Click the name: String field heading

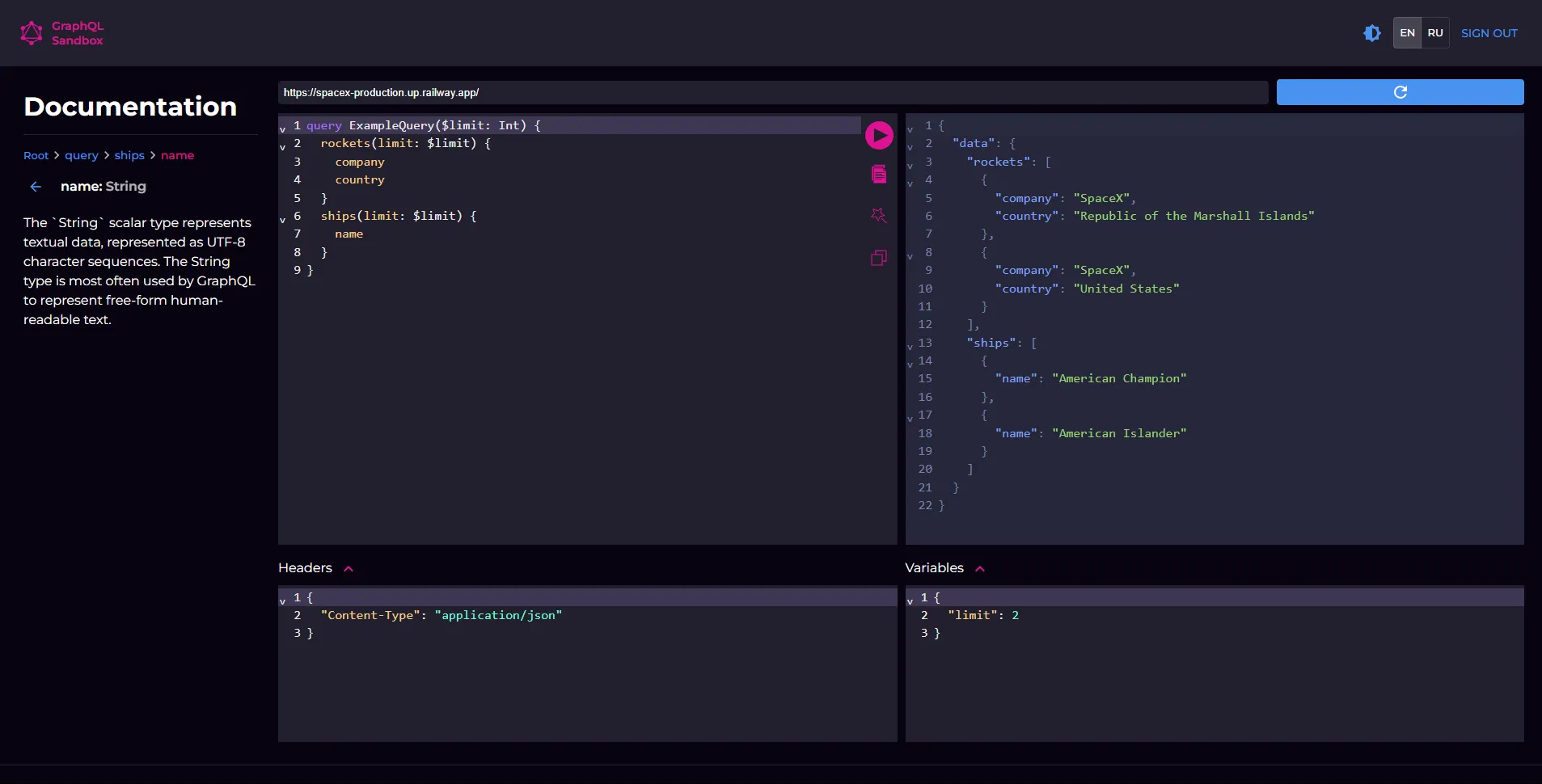coord(104,187)
